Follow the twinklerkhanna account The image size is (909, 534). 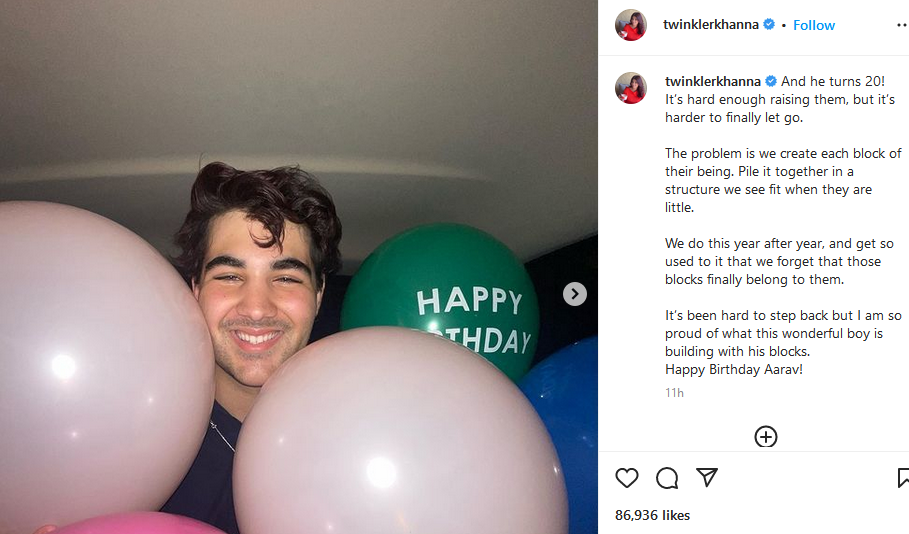coord(814,25)
